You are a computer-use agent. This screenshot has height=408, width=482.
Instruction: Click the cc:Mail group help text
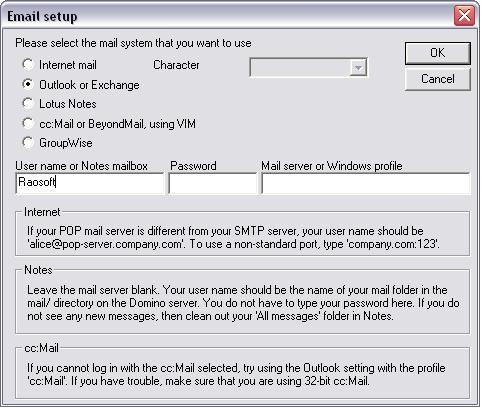pyautogui.click(x=236, y=374)
